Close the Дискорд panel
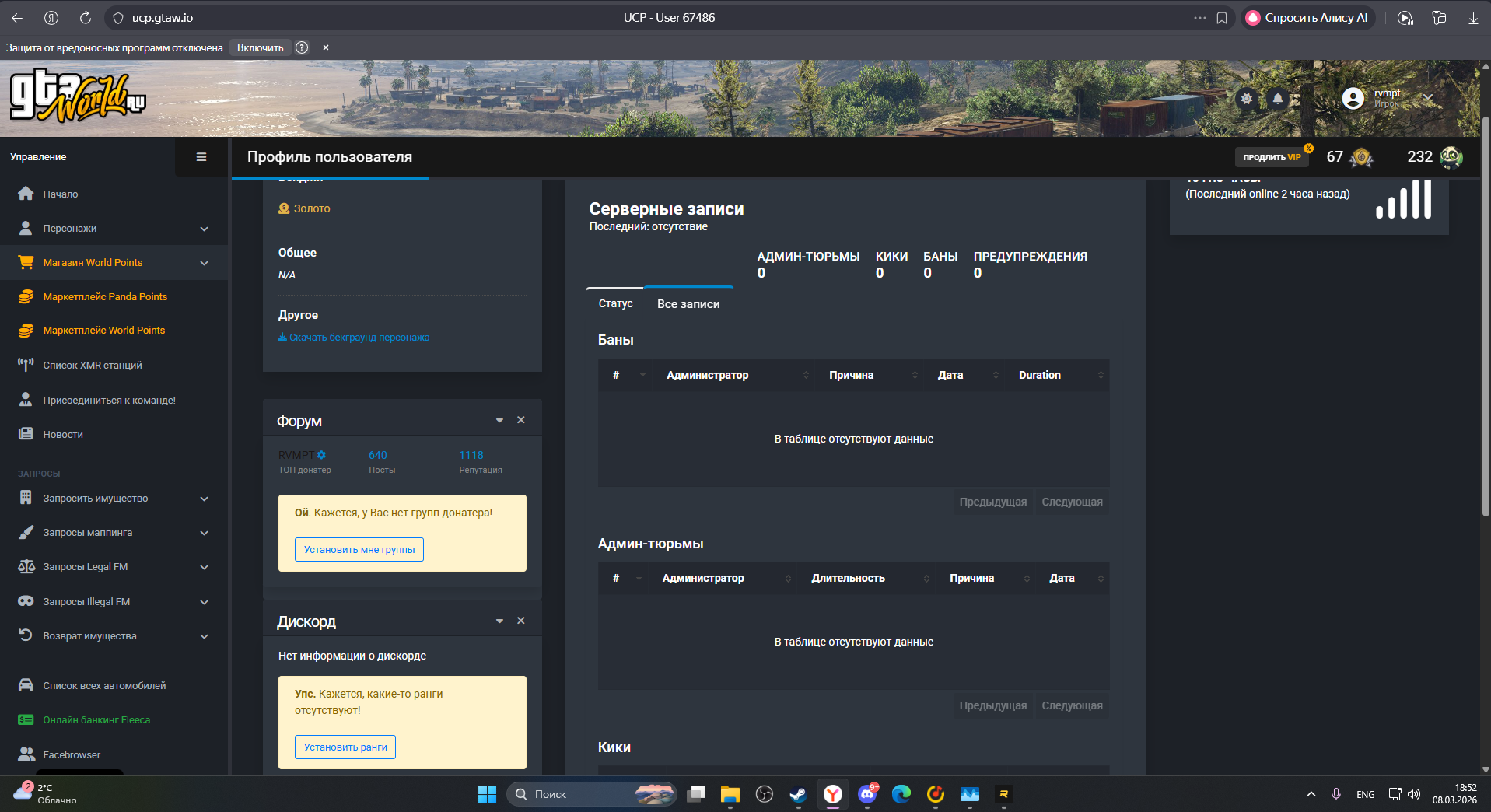1491x812 pixels. click(x=521, y=621)
